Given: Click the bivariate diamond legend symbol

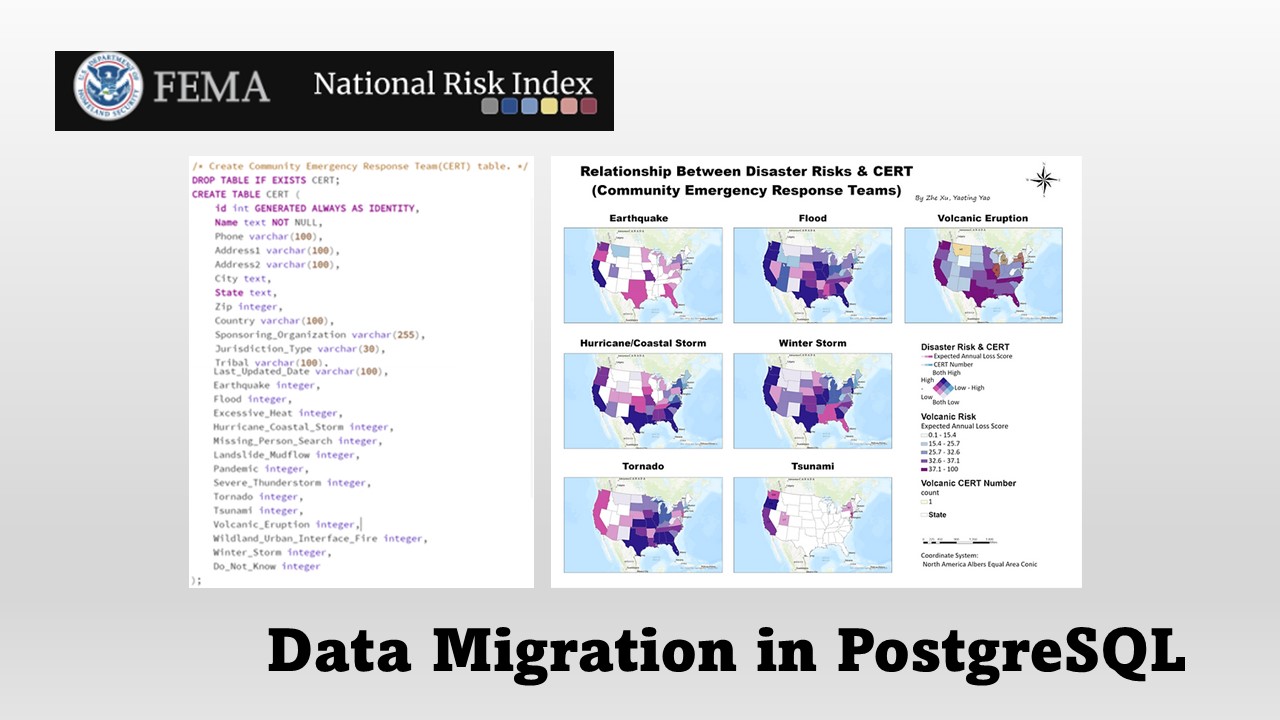Looking at the screenshot, I should [x=944, y=387].
